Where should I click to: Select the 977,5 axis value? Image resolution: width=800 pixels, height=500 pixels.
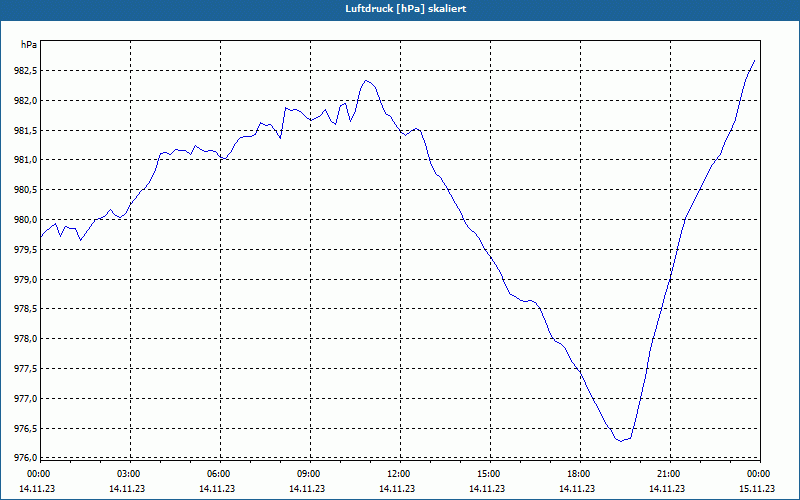[26, 369]
